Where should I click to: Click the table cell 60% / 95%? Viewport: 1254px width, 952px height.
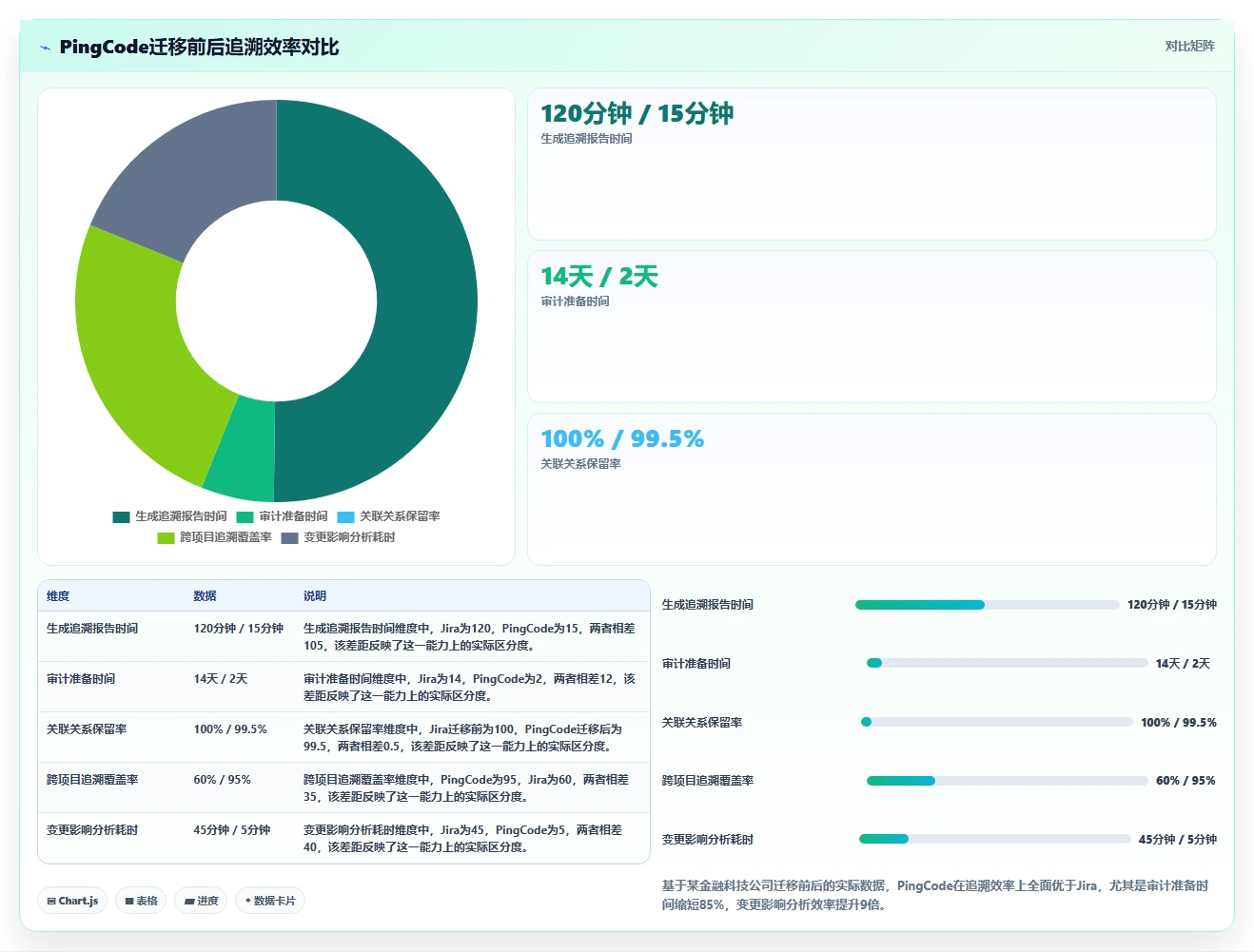coord(223,780)
